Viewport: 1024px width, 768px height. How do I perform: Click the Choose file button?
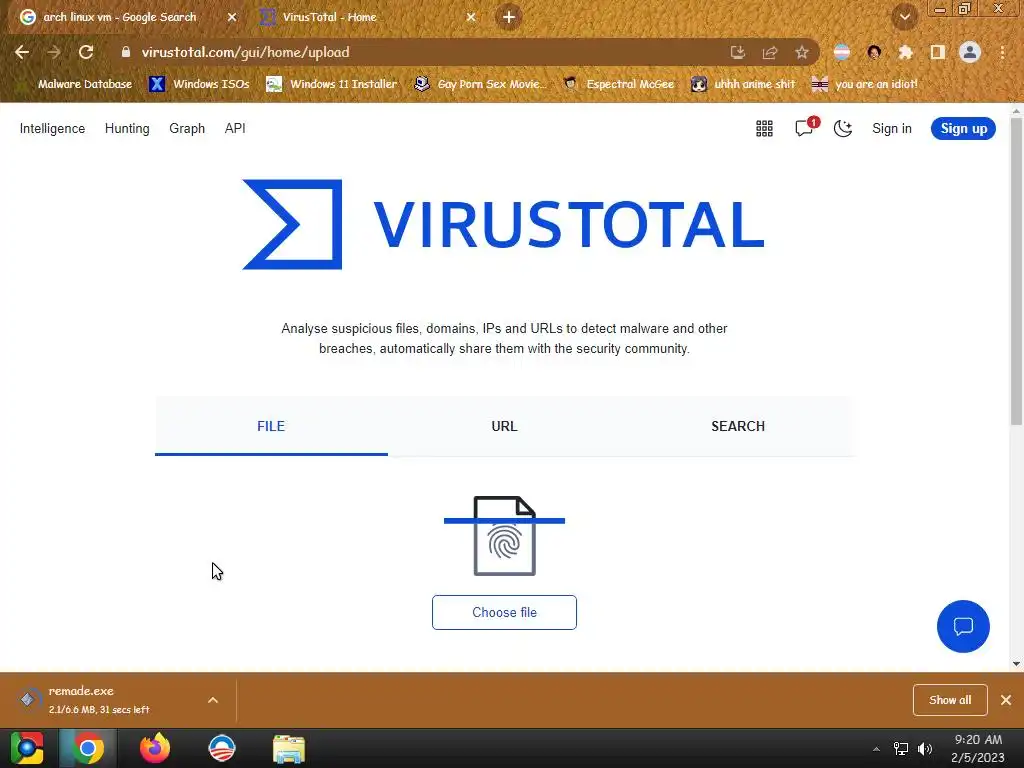coord(504,613)
